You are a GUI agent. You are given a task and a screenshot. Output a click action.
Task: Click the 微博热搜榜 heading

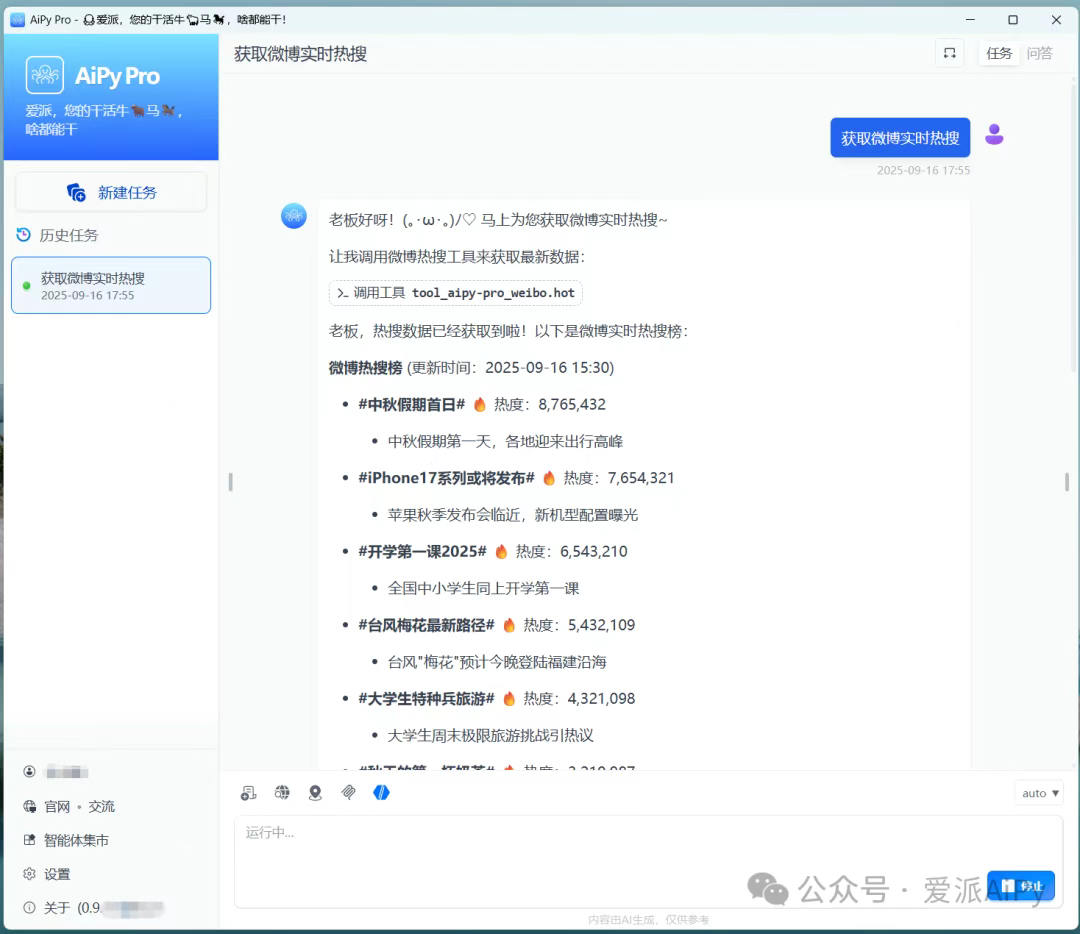coord(365,368)
